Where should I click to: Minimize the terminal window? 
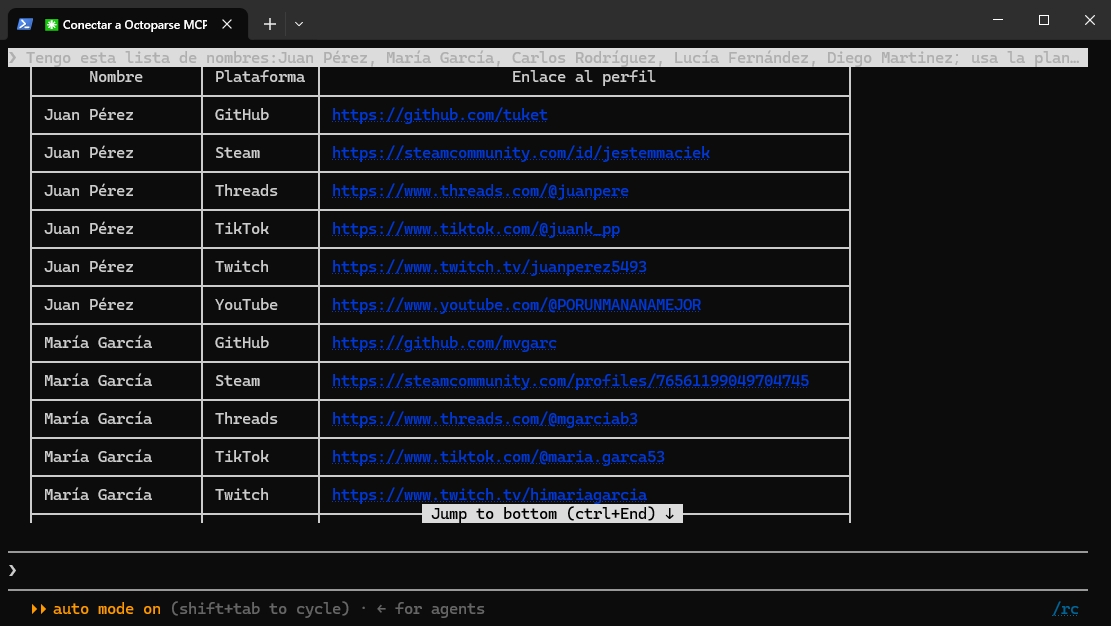tap(998, 20)
